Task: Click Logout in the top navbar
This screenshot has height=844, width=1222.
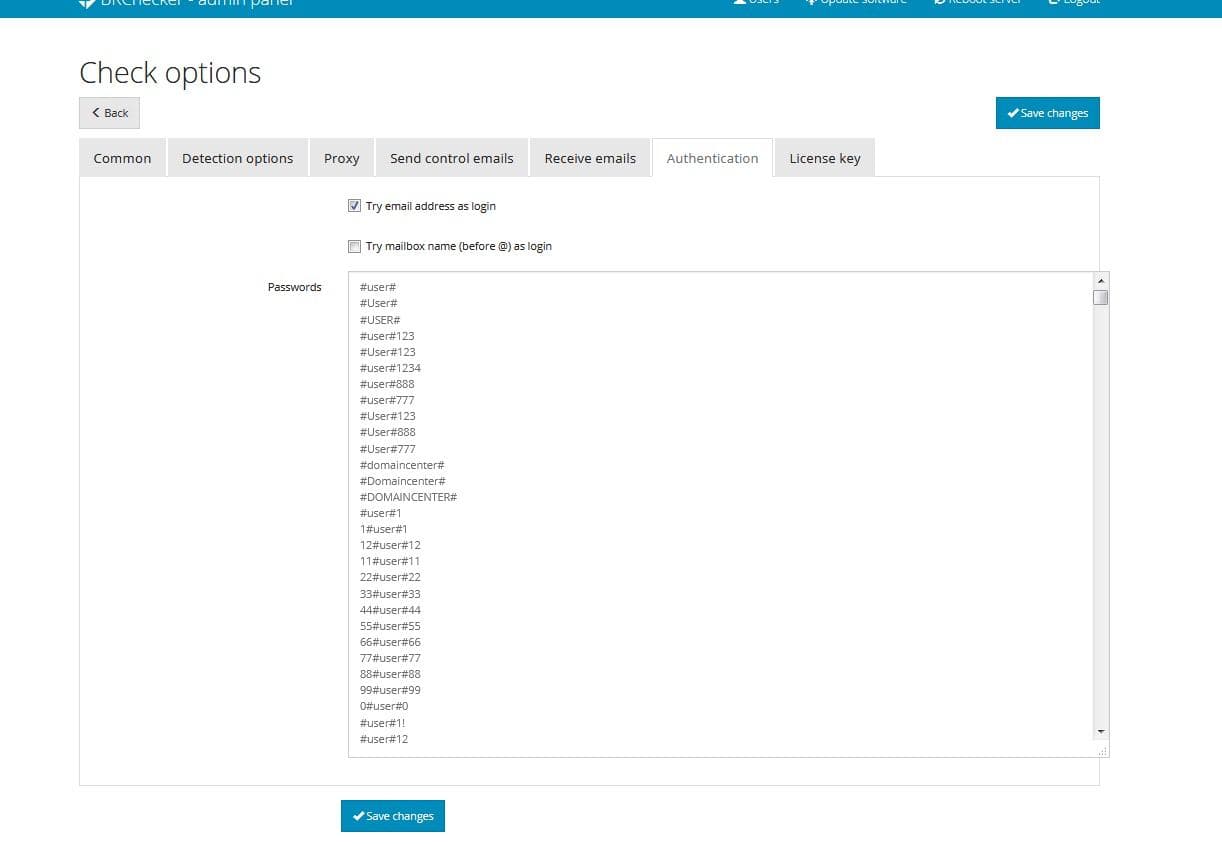Action: tap(1074, 2)
